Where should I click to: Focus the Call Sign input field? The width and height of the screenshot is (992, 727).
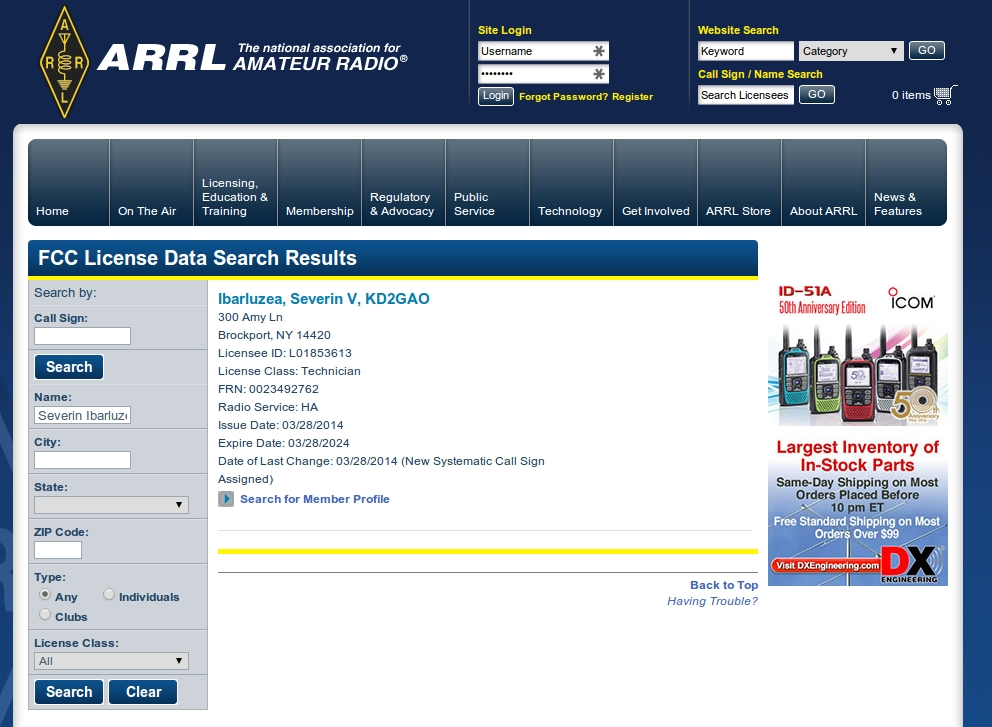pyautogui.click(x=82, y=336)
